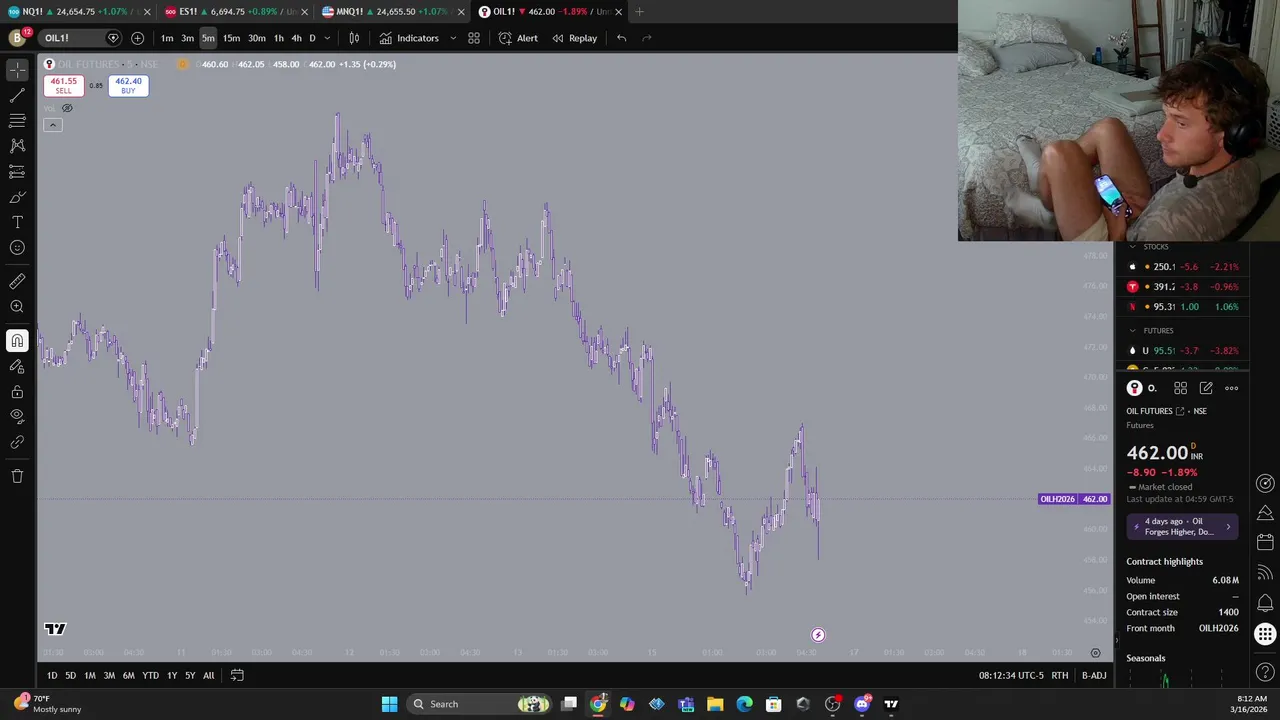
Task: Open the chart patterns tool
Action: (x=17, y=146)
